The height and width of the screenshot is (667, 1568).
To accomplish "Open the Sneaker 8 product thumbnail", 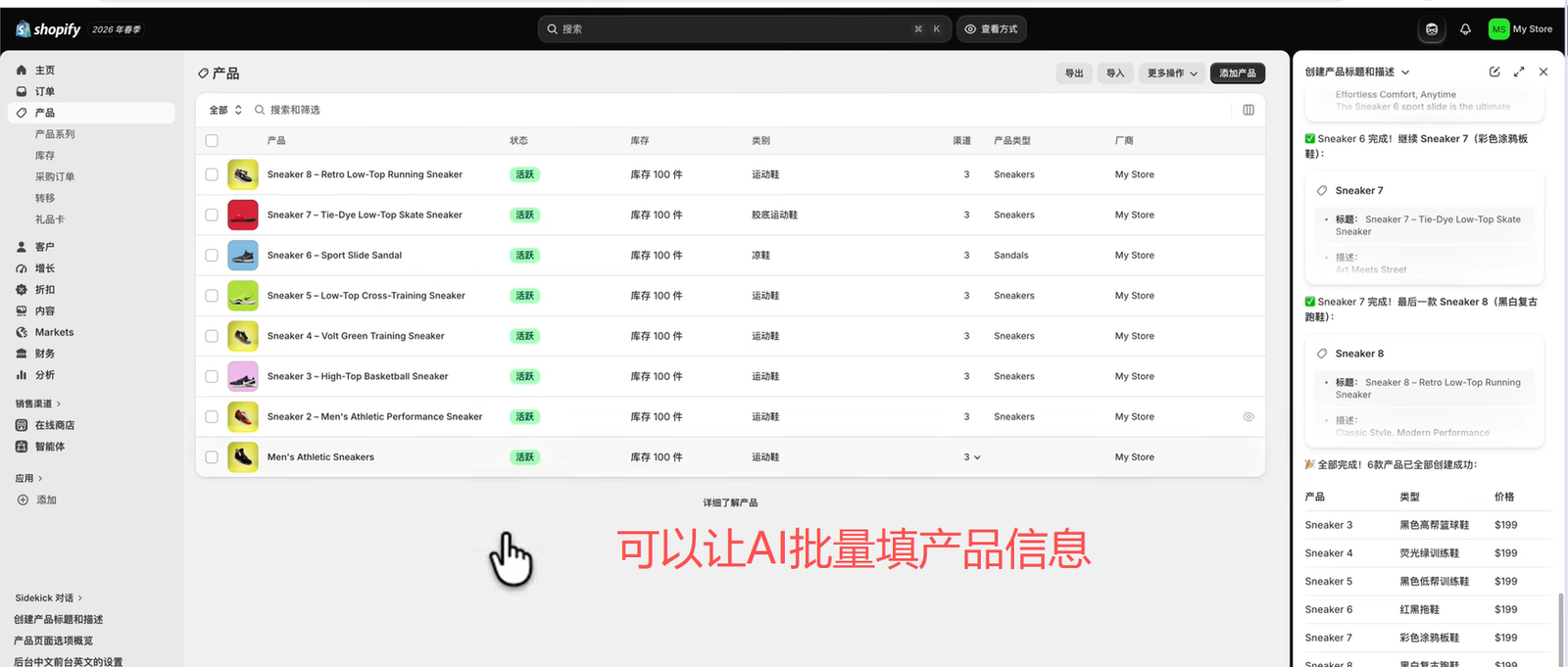I will [243, 174].
